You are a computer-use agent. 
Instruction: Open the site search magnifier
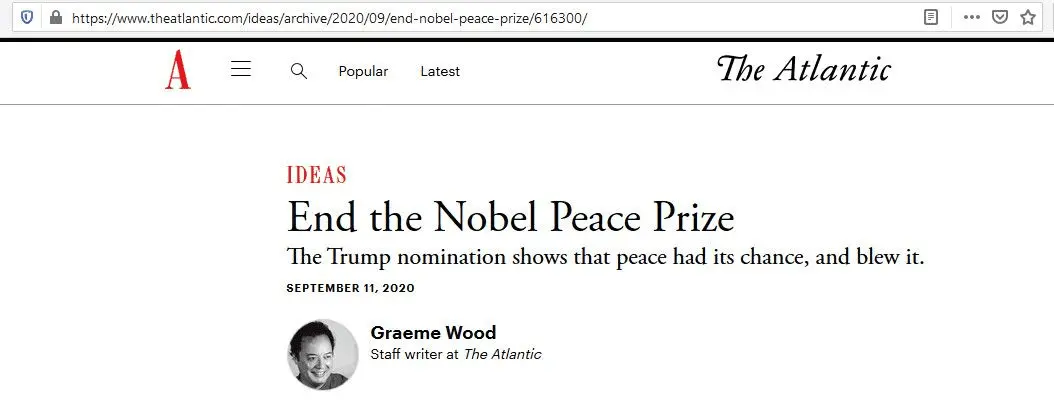pyautogui.click(x=298, y=71)
